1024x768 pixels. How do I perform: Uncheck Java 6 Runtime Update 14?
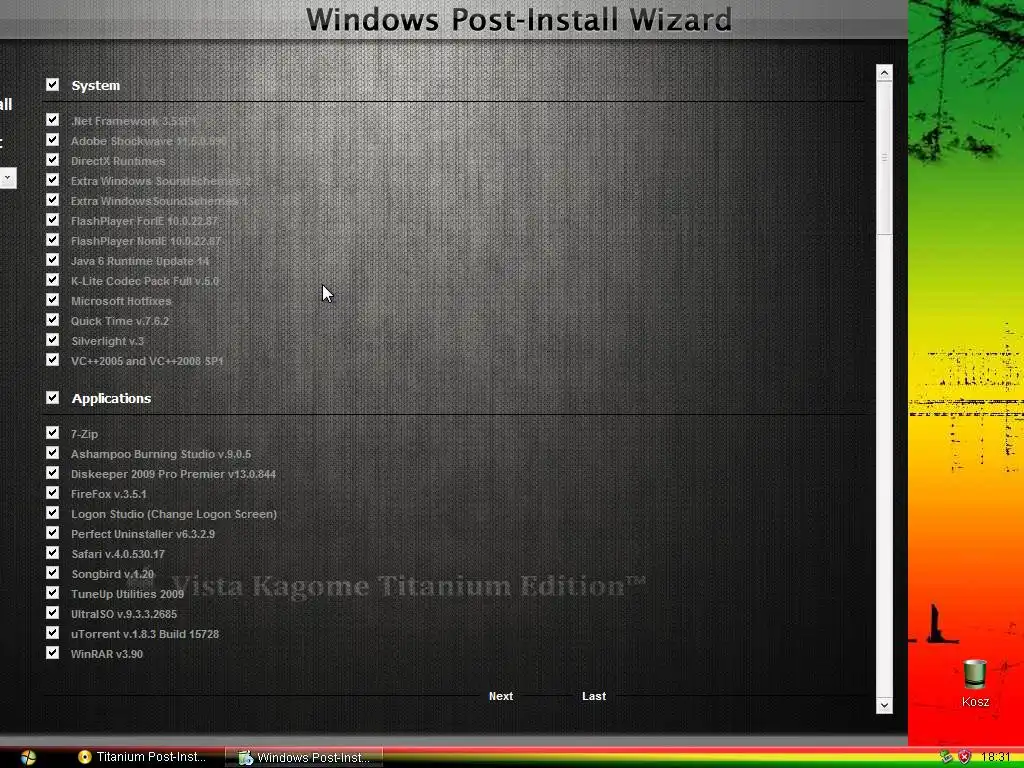point(52,260)
